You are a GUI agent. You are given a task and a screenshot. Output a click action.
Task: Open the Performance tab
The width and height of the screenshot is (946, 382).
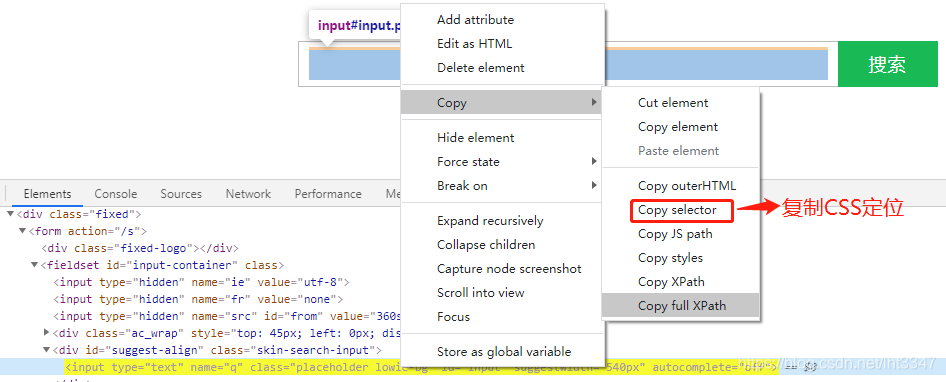click(x=328, y=194)
